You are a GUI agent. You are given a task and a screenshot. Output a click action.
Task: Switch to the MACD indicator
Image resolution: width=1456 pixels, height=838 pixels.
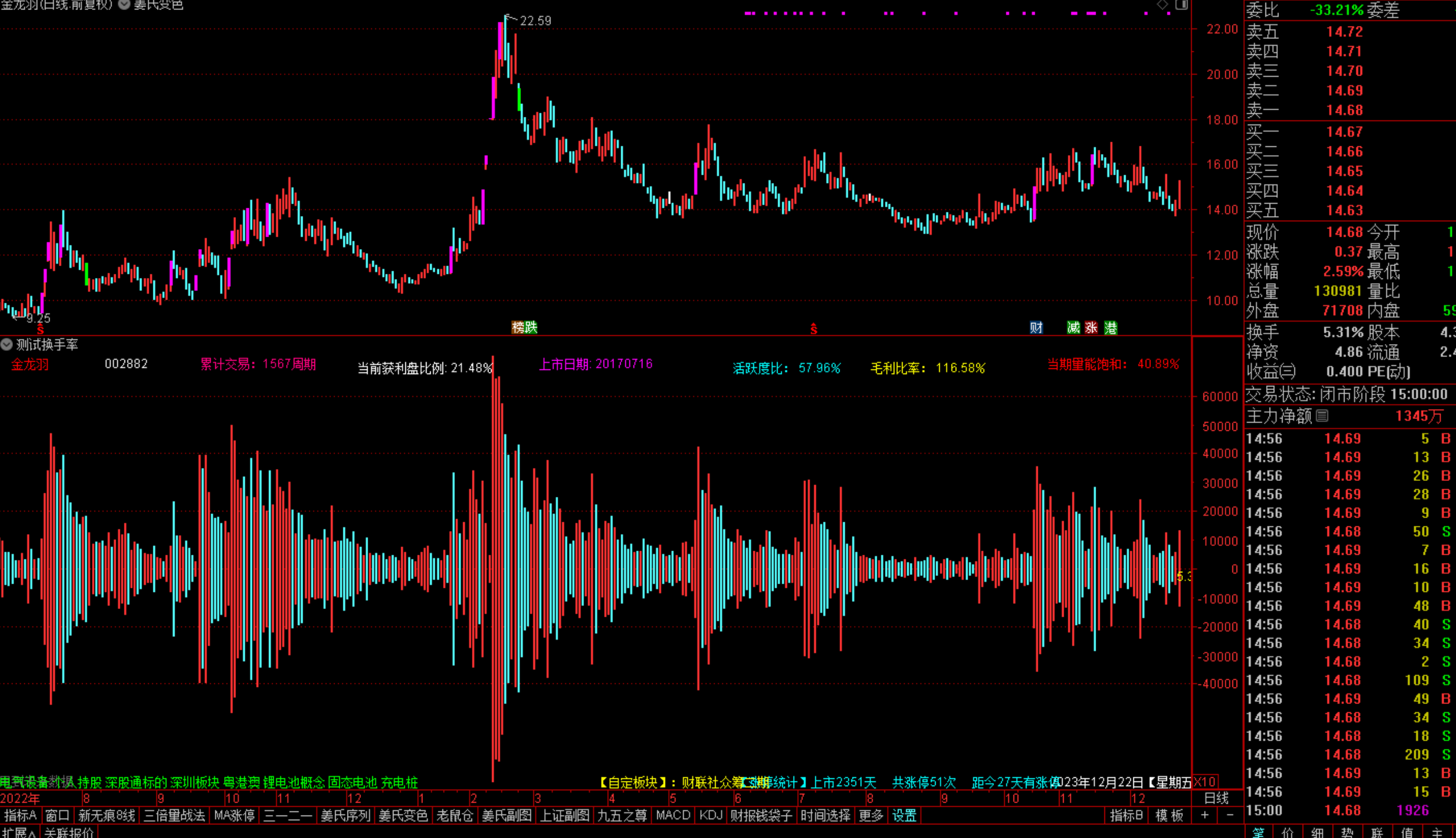pos(673,816)
